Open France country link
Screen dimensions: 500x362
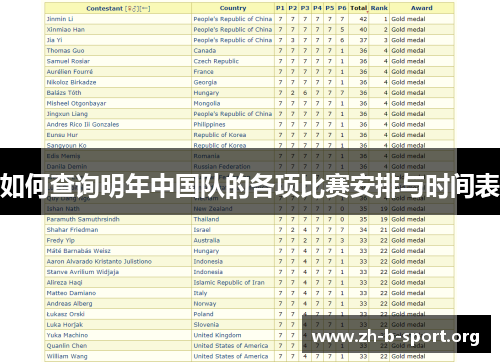(x=203, y=72)
